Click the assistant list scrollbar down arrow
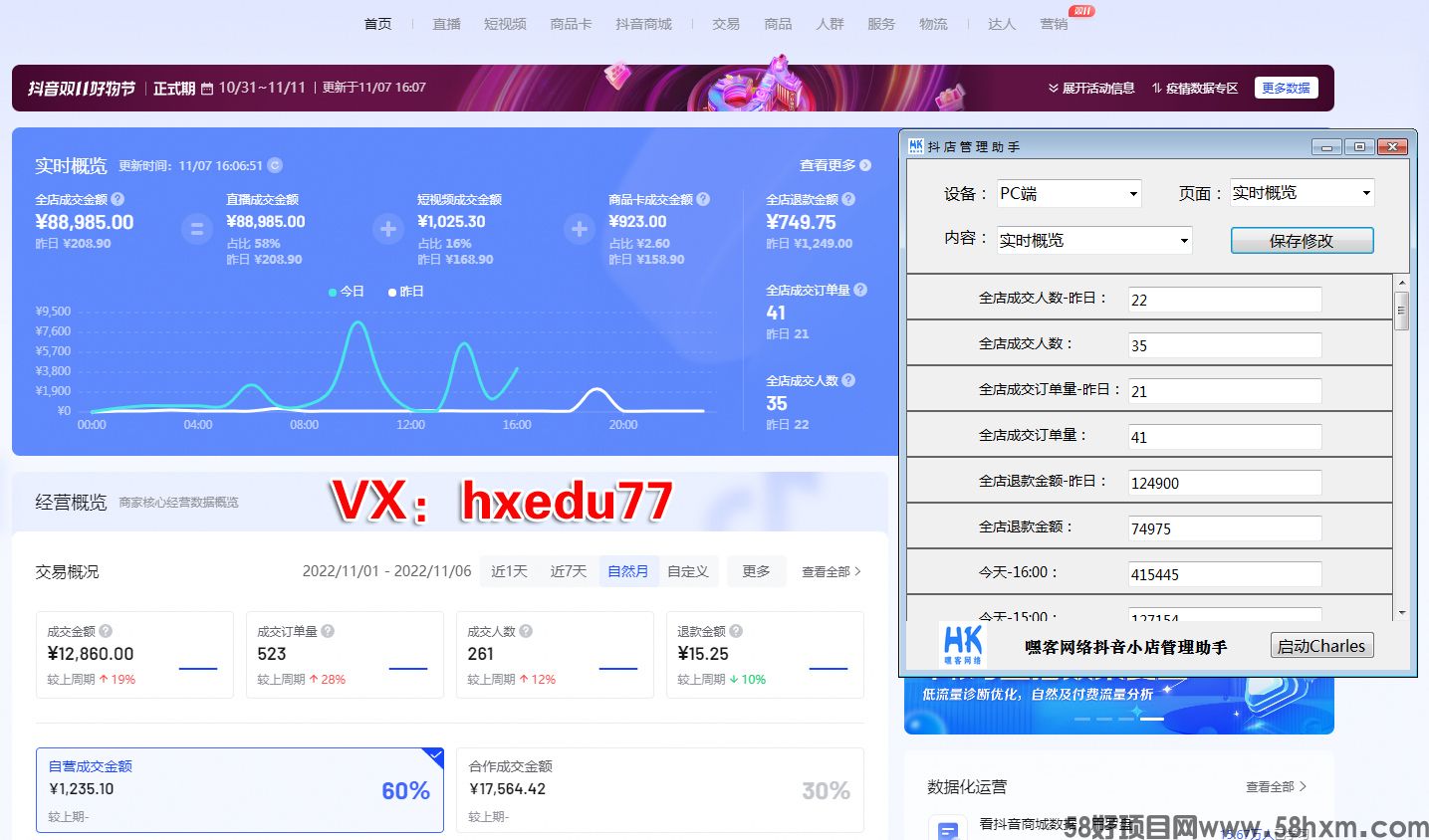 pos(1401,613)
